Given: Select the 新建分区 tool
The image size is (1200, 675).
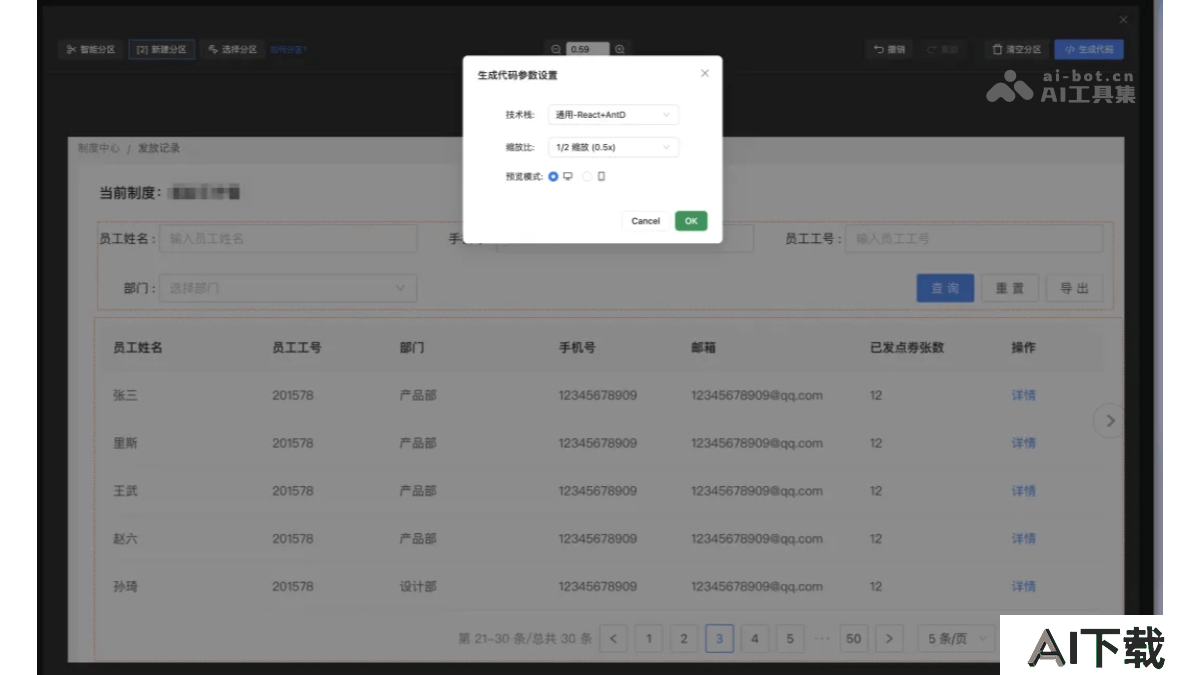Looking at the screenshot, I should click(161, 49).
